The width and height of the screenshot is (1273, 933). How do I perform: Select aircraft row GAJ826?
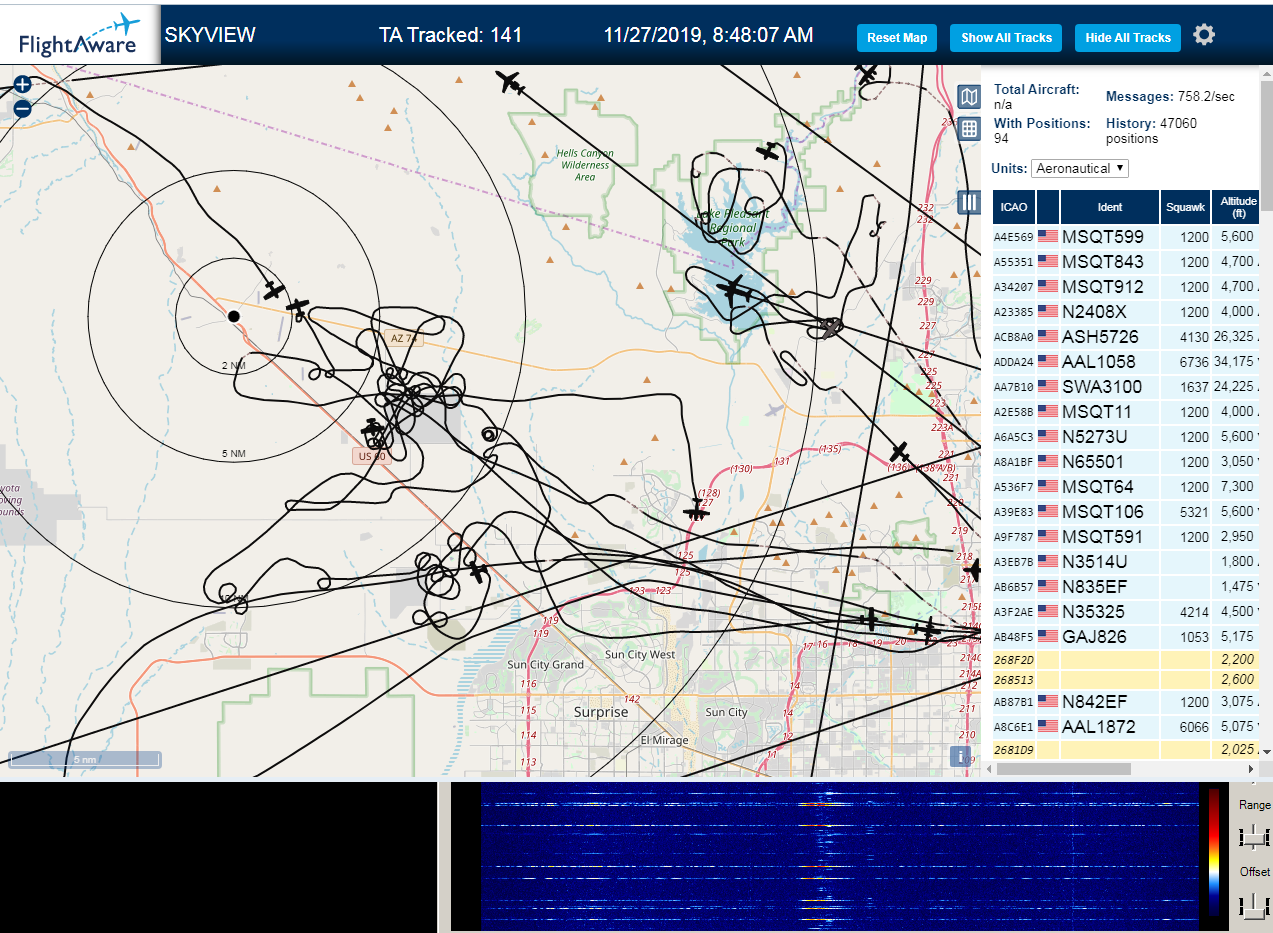coord(1126,636)
